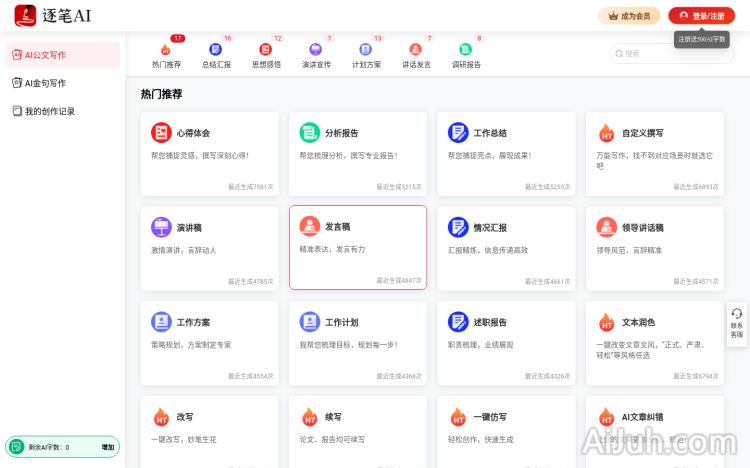
Task: Click text 轻松创作，快速生成
Action: [480, 440]
